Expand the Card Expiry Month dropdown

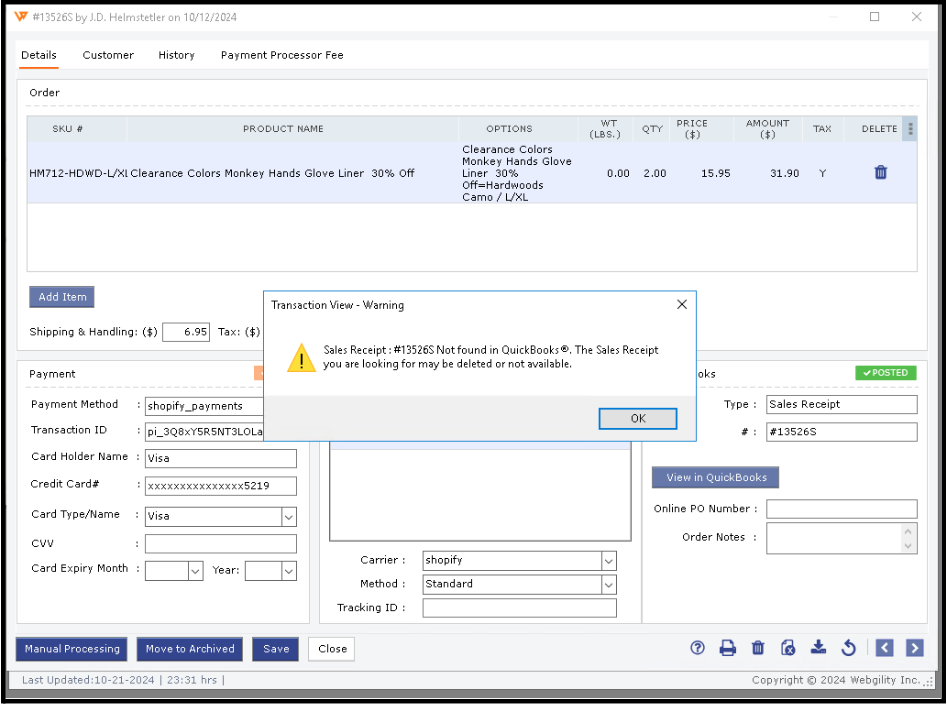click(195, 571)
